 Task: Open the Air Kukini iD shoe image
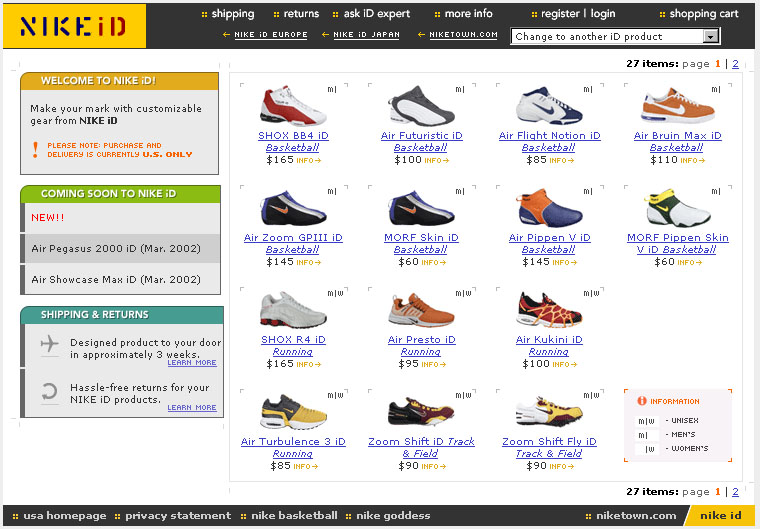549,310
